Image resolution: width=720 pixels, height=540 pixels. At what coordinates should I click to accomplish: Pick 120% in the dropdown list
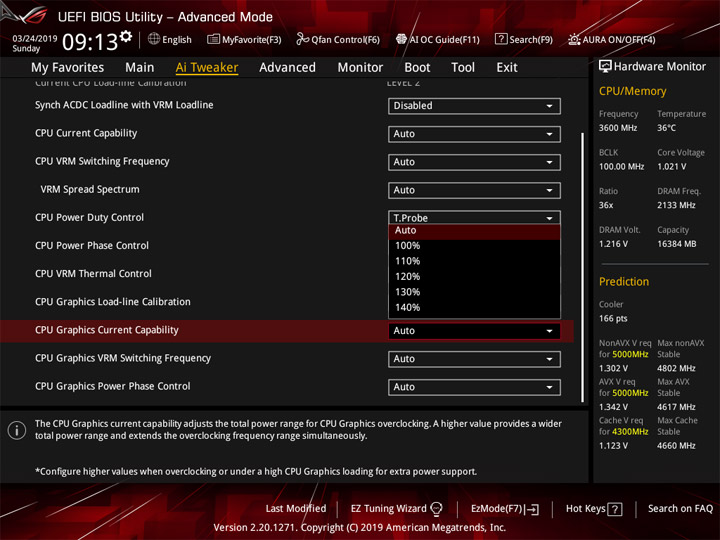coord(474,277)
